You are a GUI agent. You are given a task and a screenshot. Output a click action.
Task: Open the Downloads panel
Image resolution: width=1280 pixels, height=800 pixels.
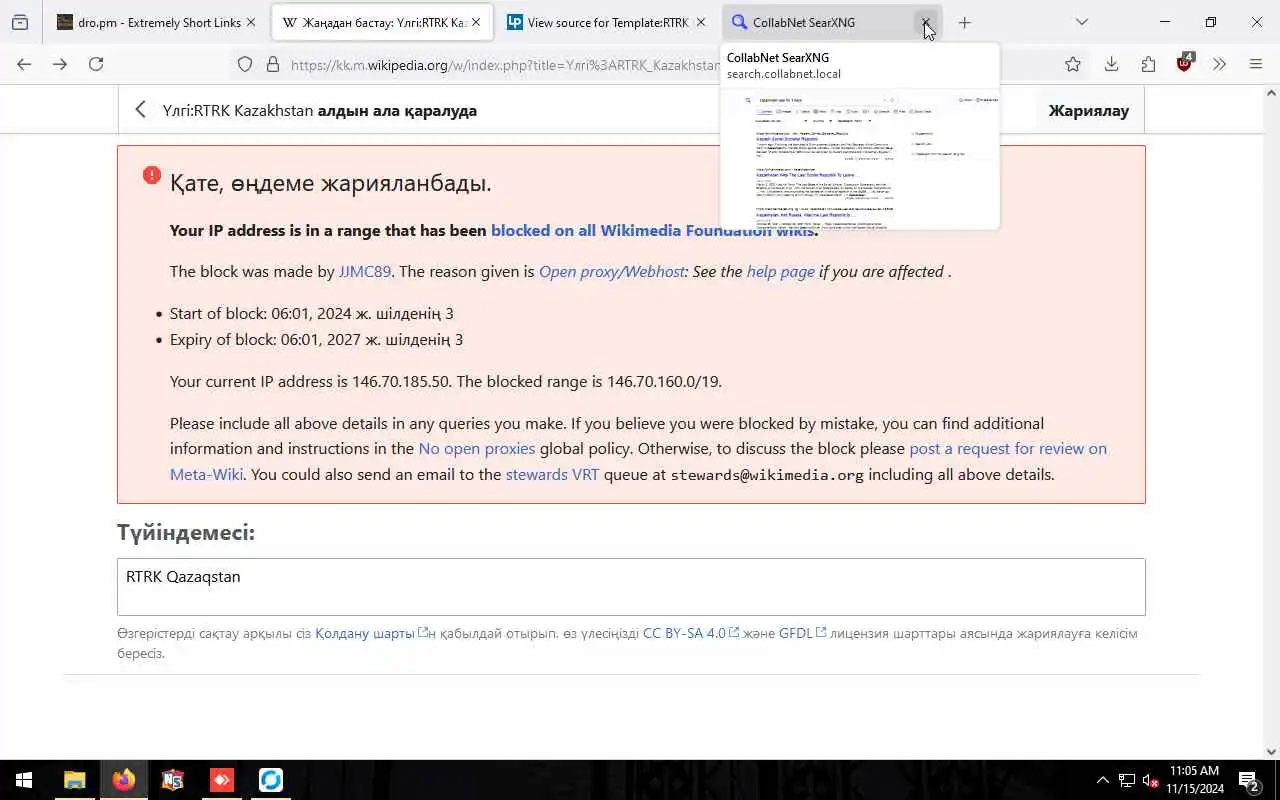point(1111,64)
